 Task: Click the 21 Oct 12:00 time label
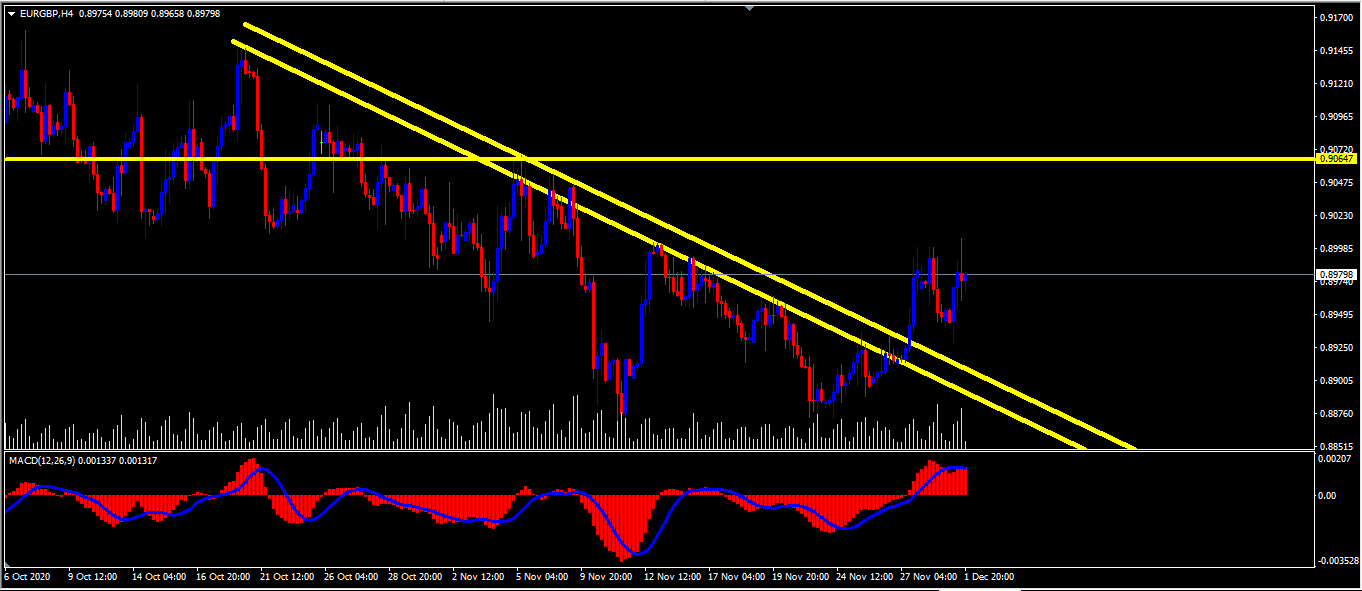point(287,577)
